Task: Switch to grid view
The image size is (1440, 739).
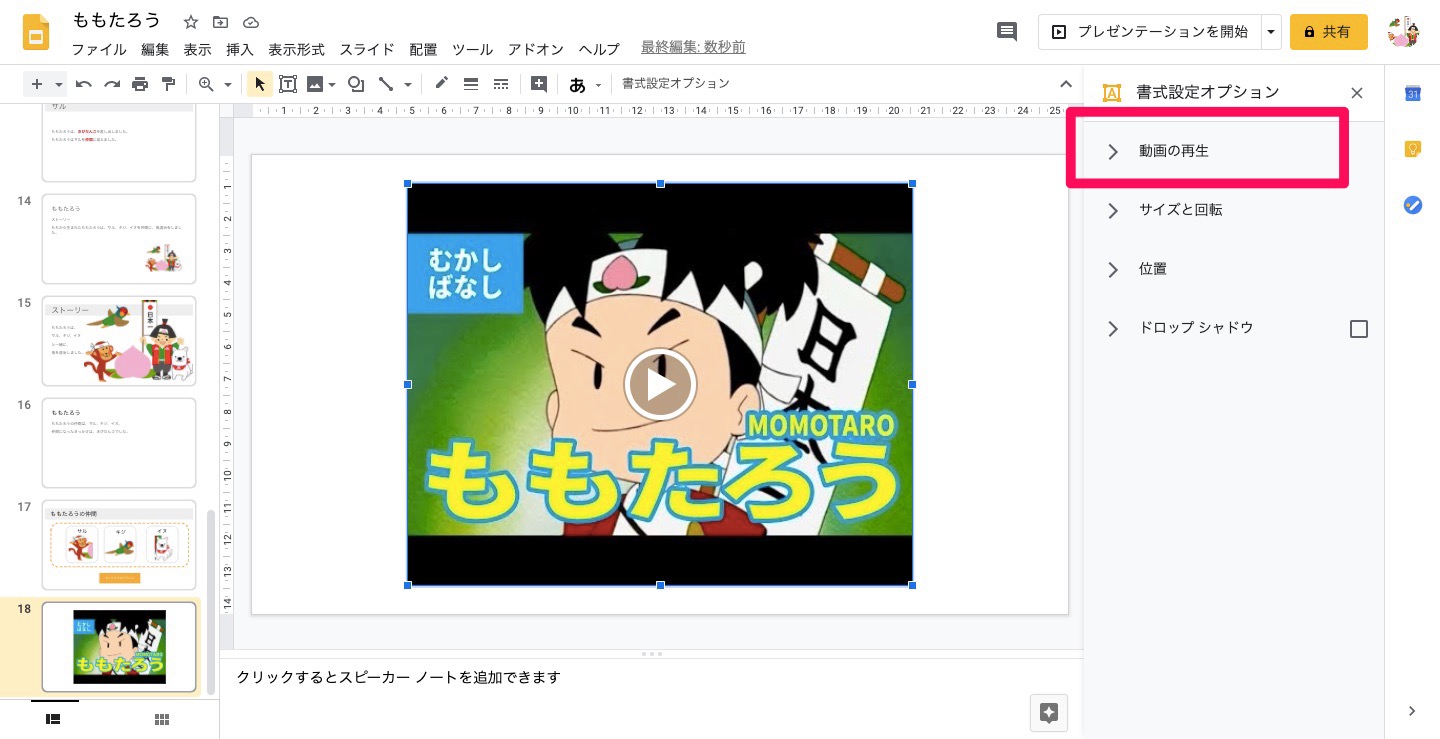Action: tap(161, 719)
